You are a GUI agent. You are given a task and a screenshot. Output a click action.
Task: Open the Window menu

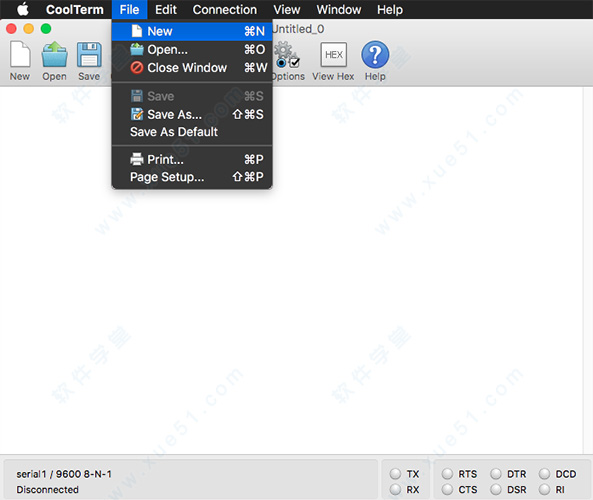tap(338, 9)
